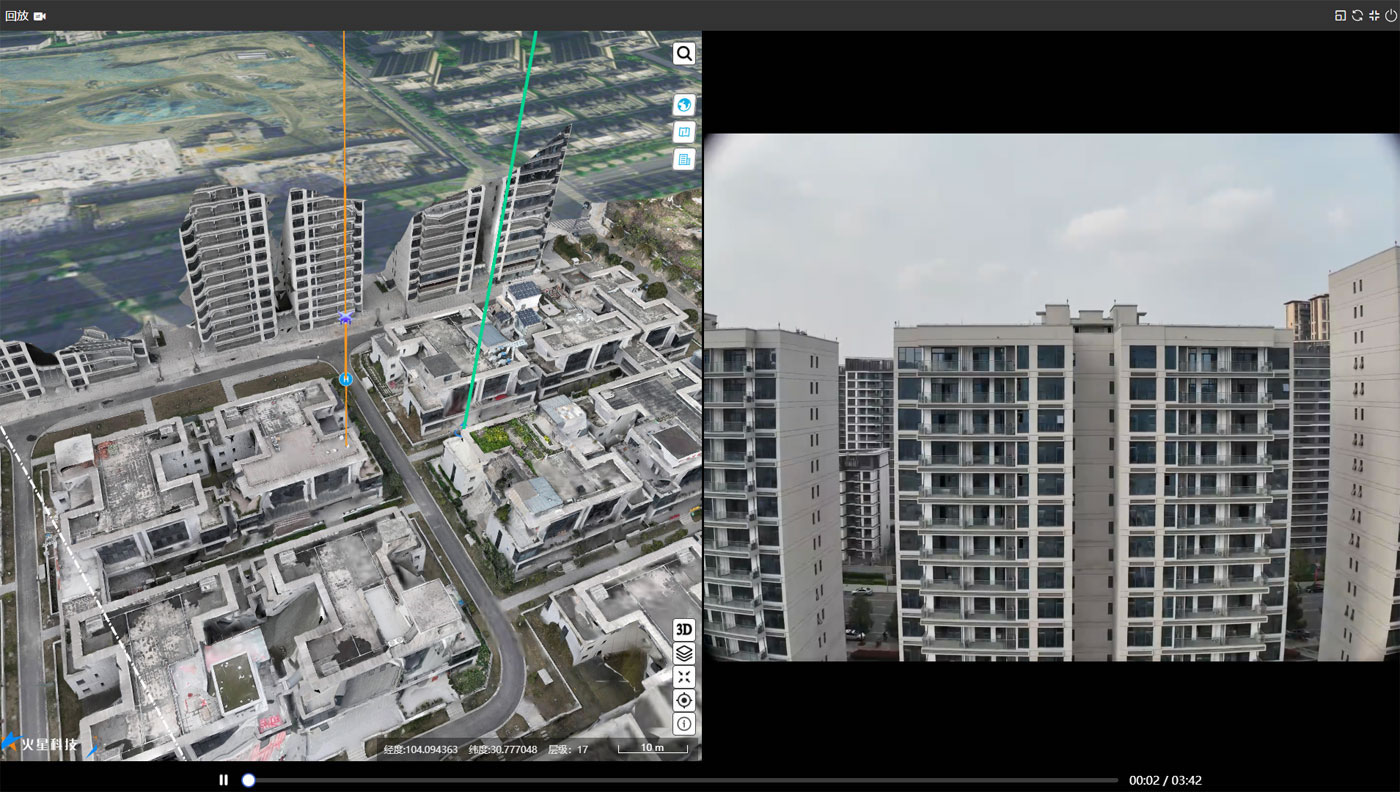Open the map layers stack panel

pyautogui.click(x=684, y=653)
